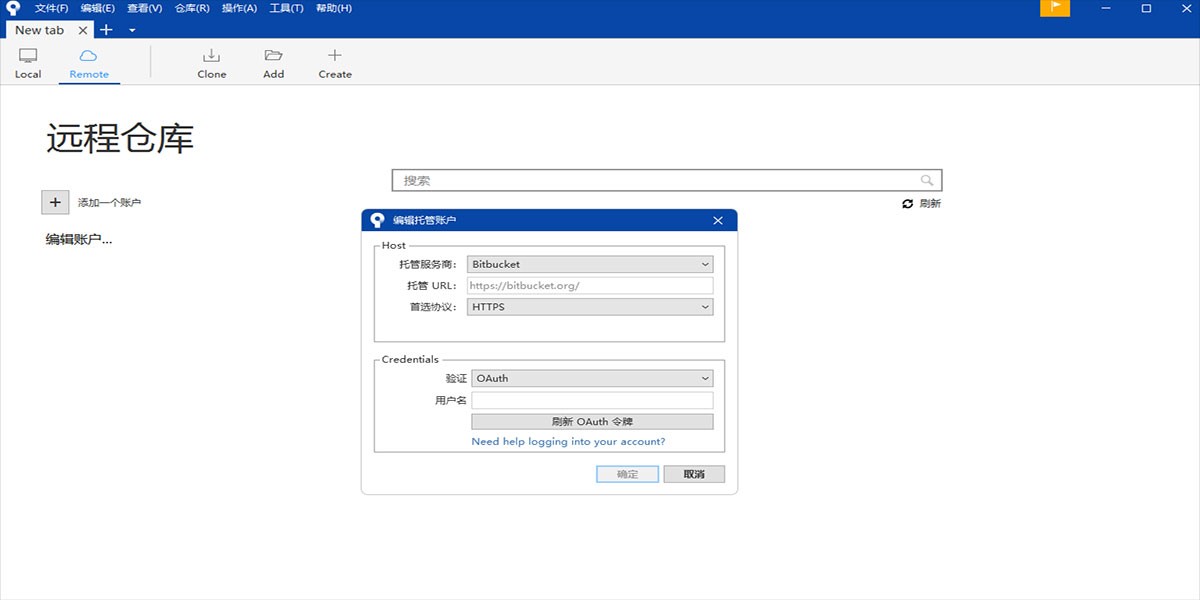
Task: Click the 刷新 OAuth 令牌 button
Action: click(x=590, y=420)
